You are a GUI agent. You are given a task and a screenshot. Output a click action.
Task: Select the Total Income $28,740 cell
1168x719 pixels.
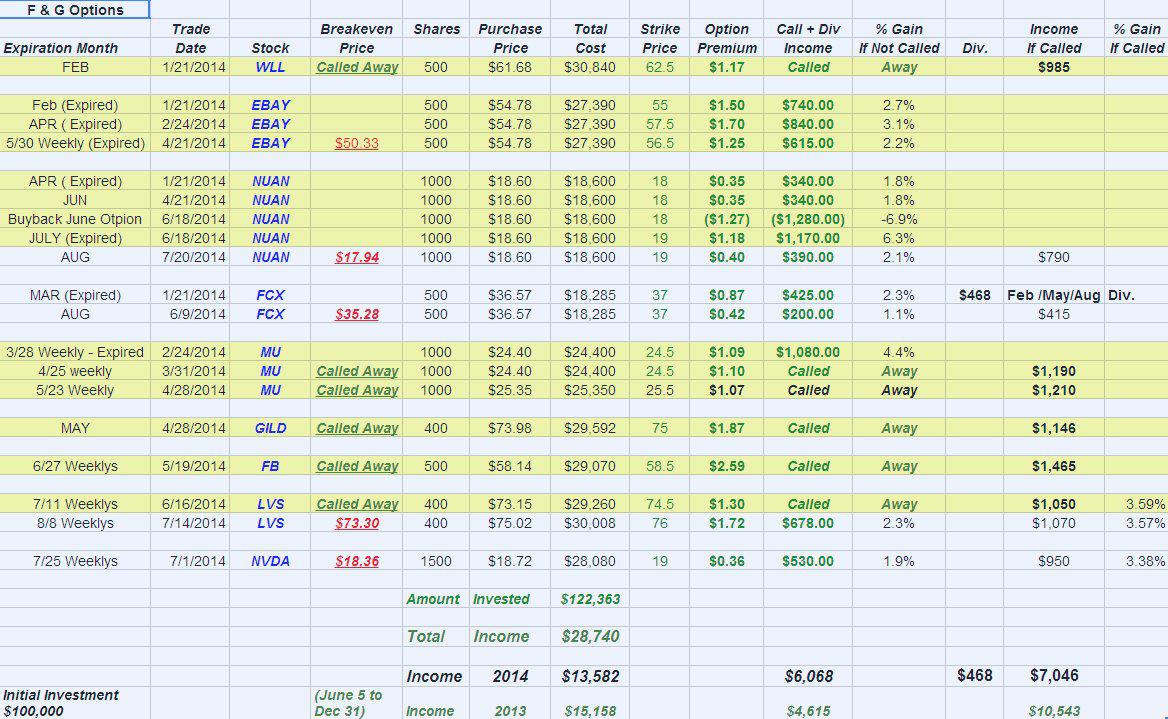point(591,636)
